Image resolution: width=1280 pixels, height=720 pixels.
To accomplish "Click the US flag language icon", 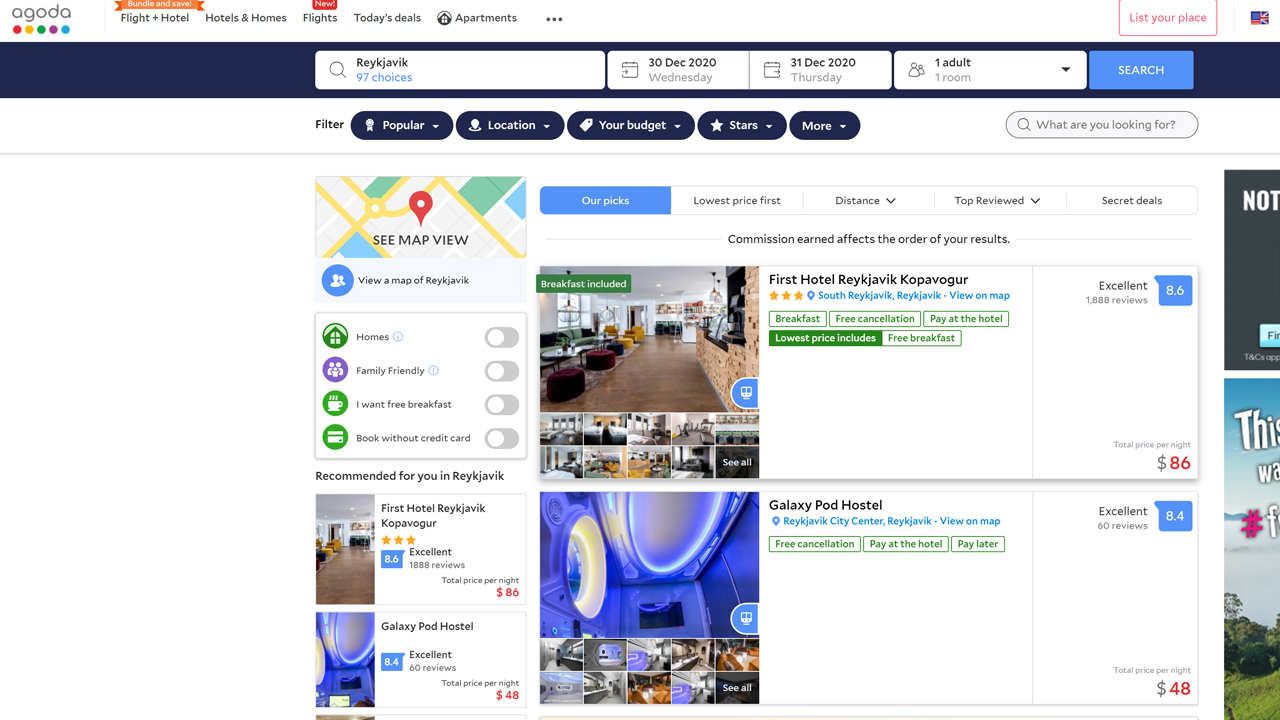I will tap(1260, 18).
